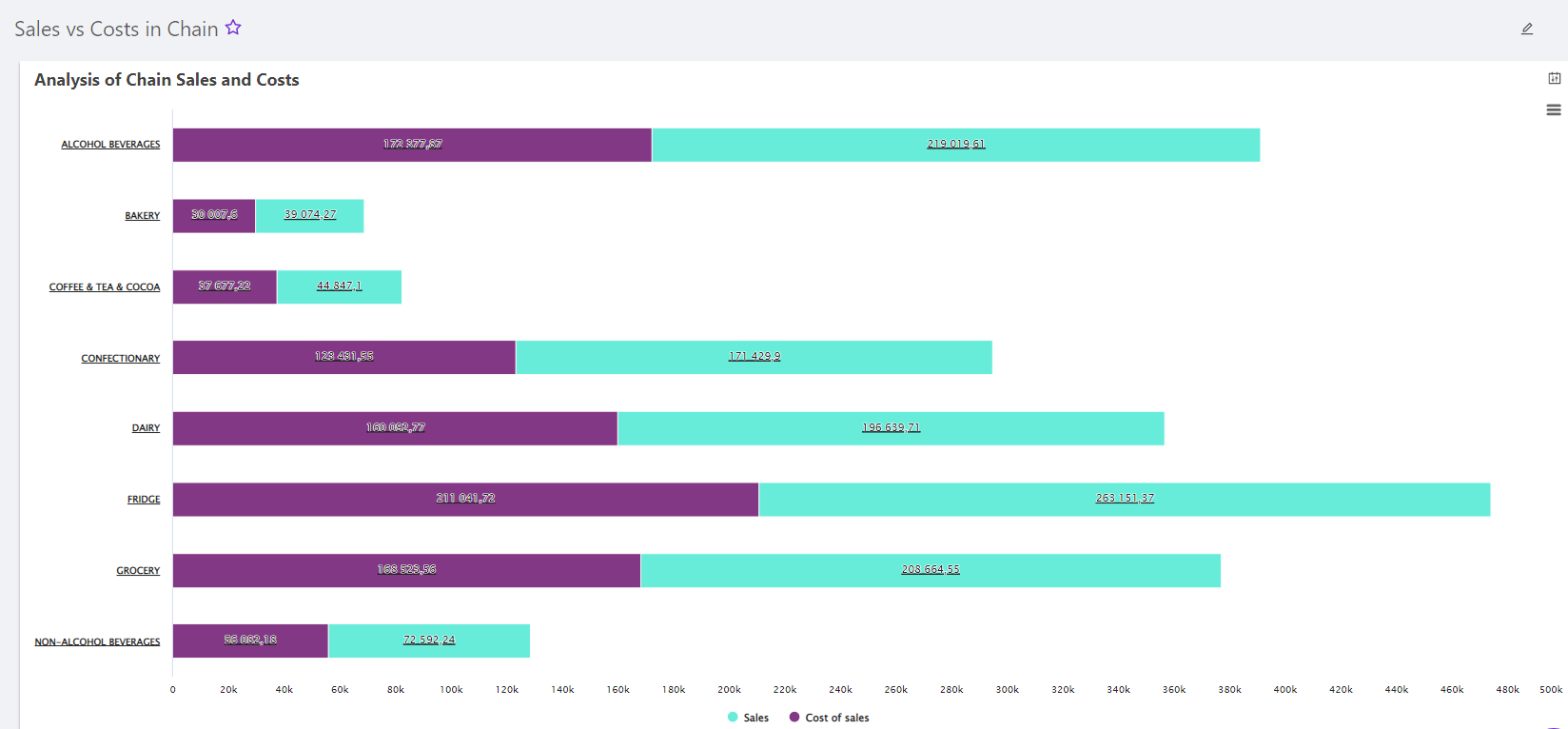Select the COFFEE & TEA & COCOA label

[105, 287]
